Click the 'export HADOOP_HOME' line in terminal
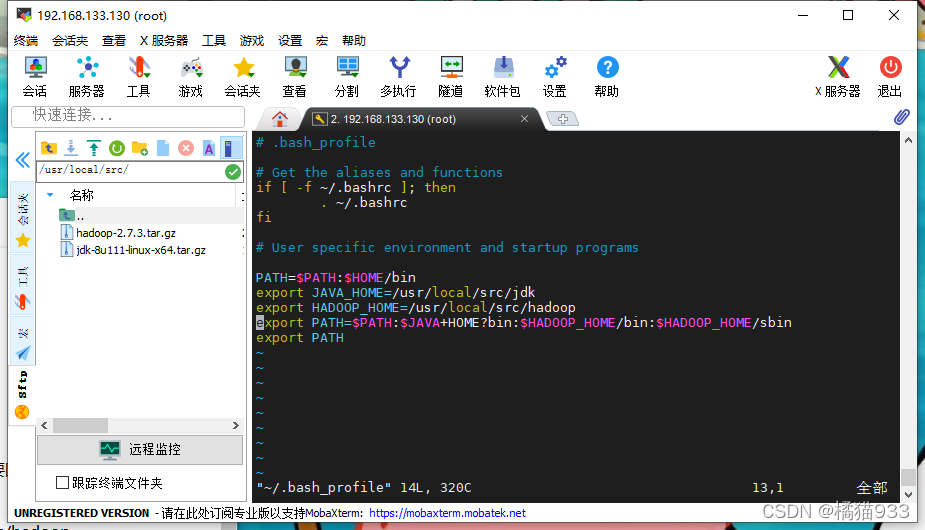This screenshot has height=530, width=925. [415, 307]
